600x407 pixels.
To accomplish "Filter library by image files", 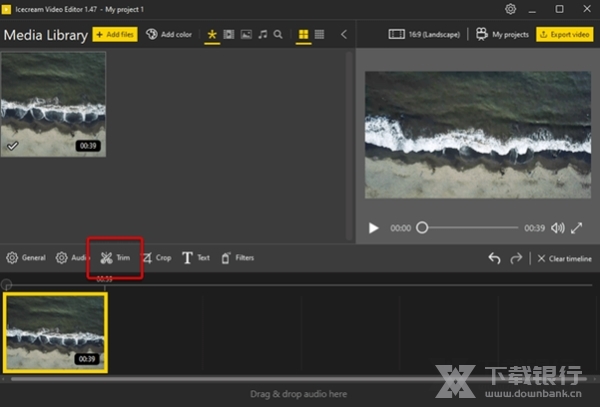I will tap(246, 34).
